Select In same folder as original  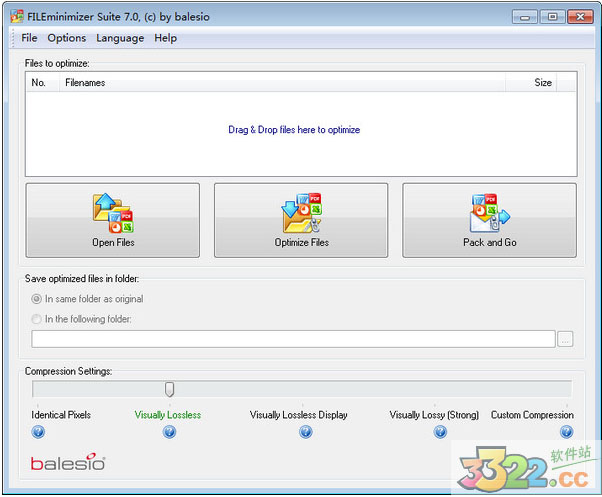click(x=88, y=299)
